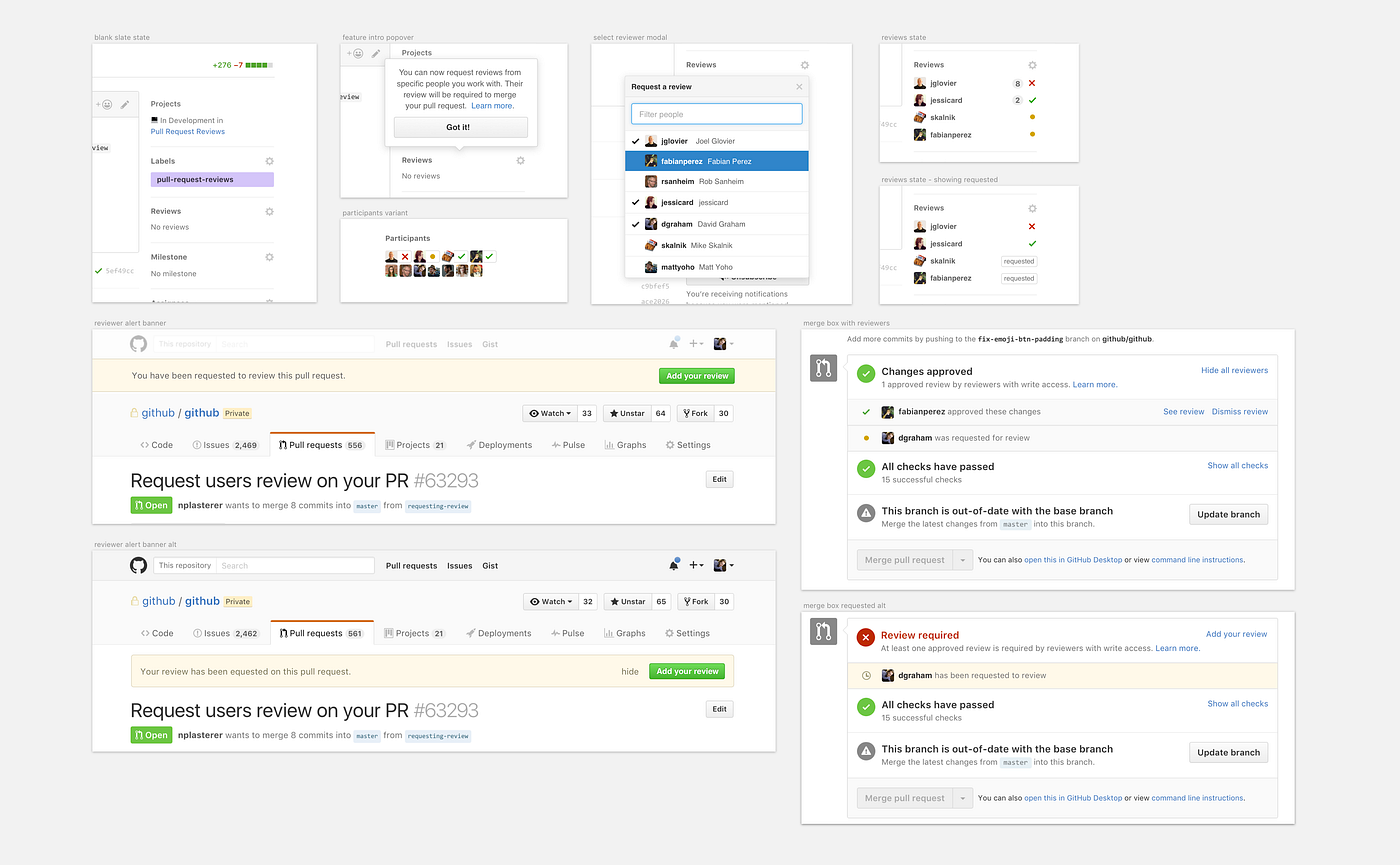Screen dimensions: 1400x865
Task: Click the Reviews gear in feature intro popover panel
Action: click(520, 160)
